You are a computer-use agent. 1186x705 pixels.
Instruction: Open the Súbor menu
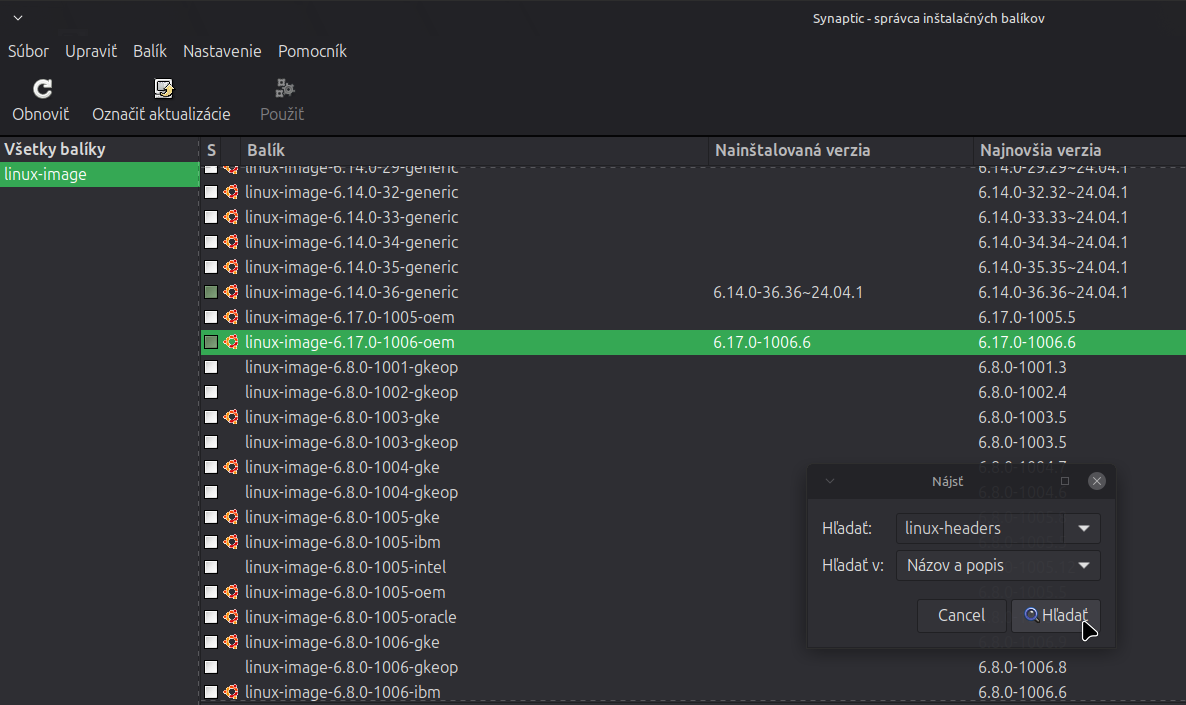point(28,51)
